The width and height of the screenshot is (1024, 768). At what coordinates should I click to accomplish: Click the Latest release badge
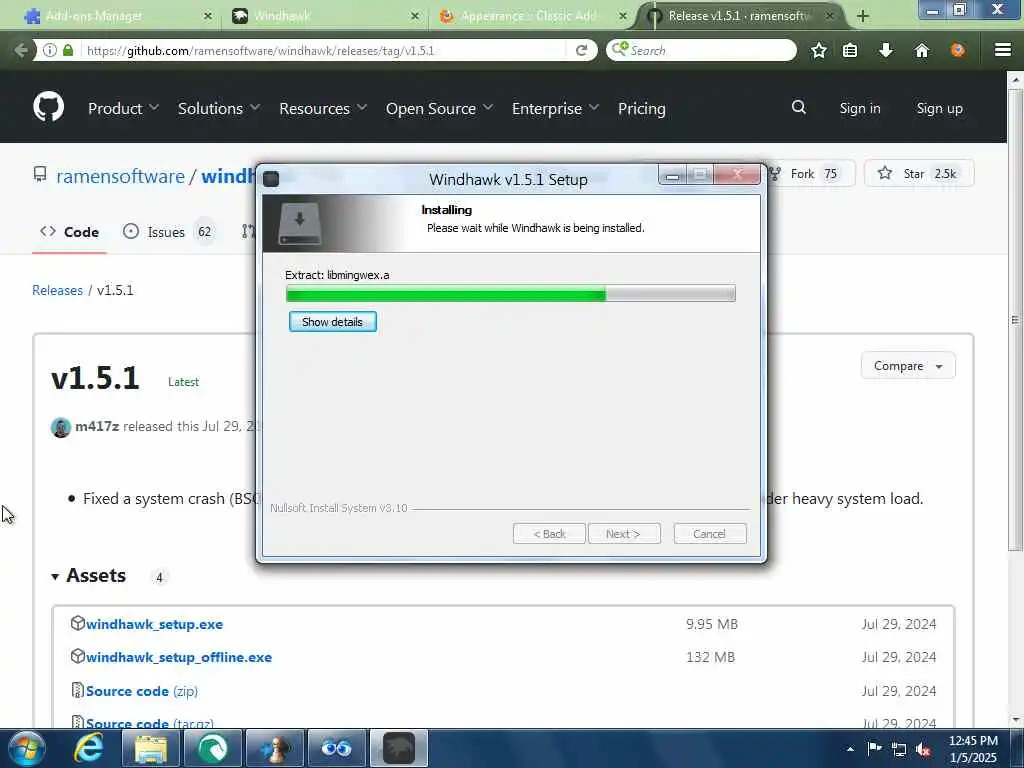(183, 382)
